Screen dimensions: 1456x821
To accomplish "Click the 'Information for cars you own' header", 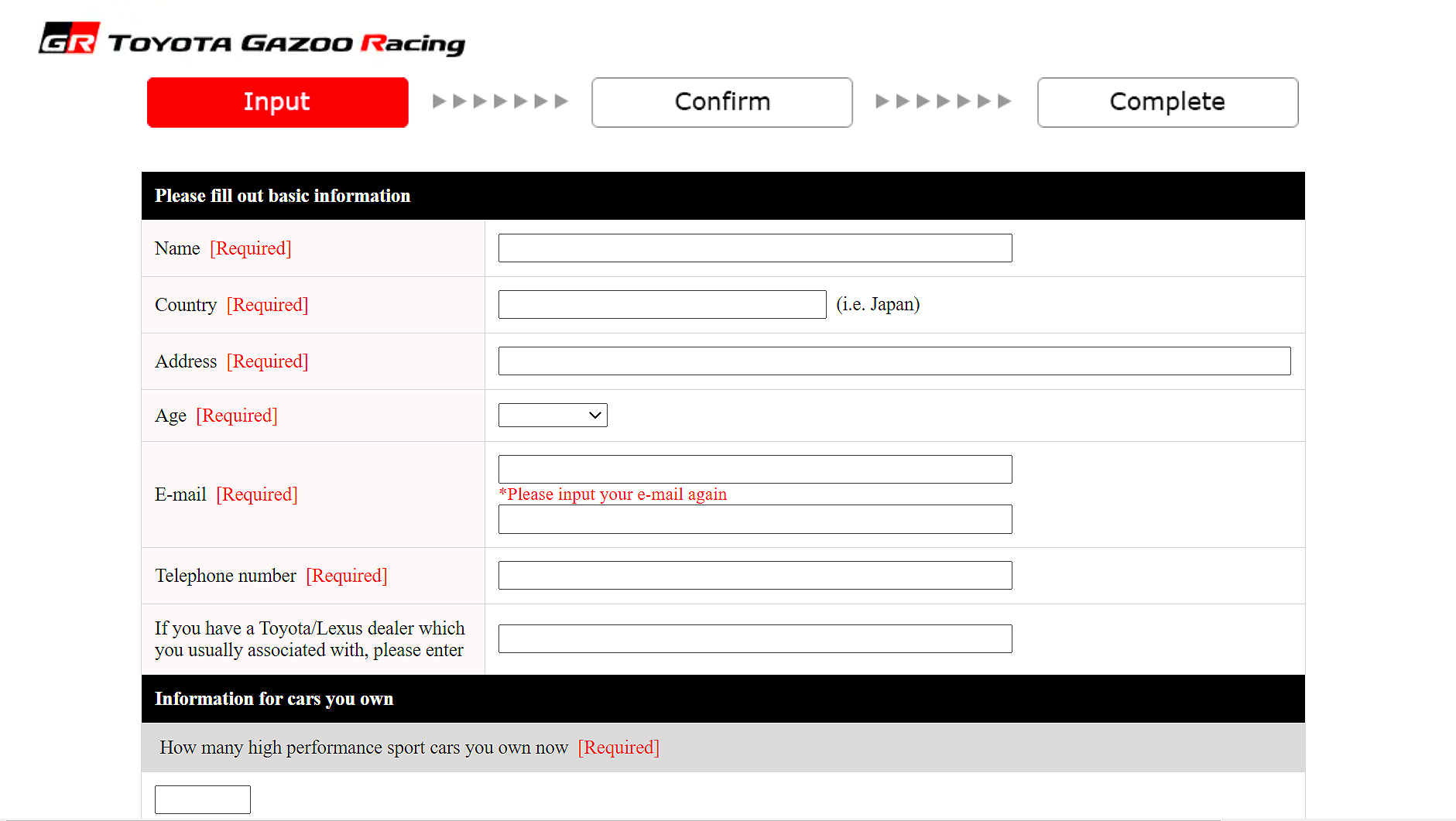I will [274, 699].
